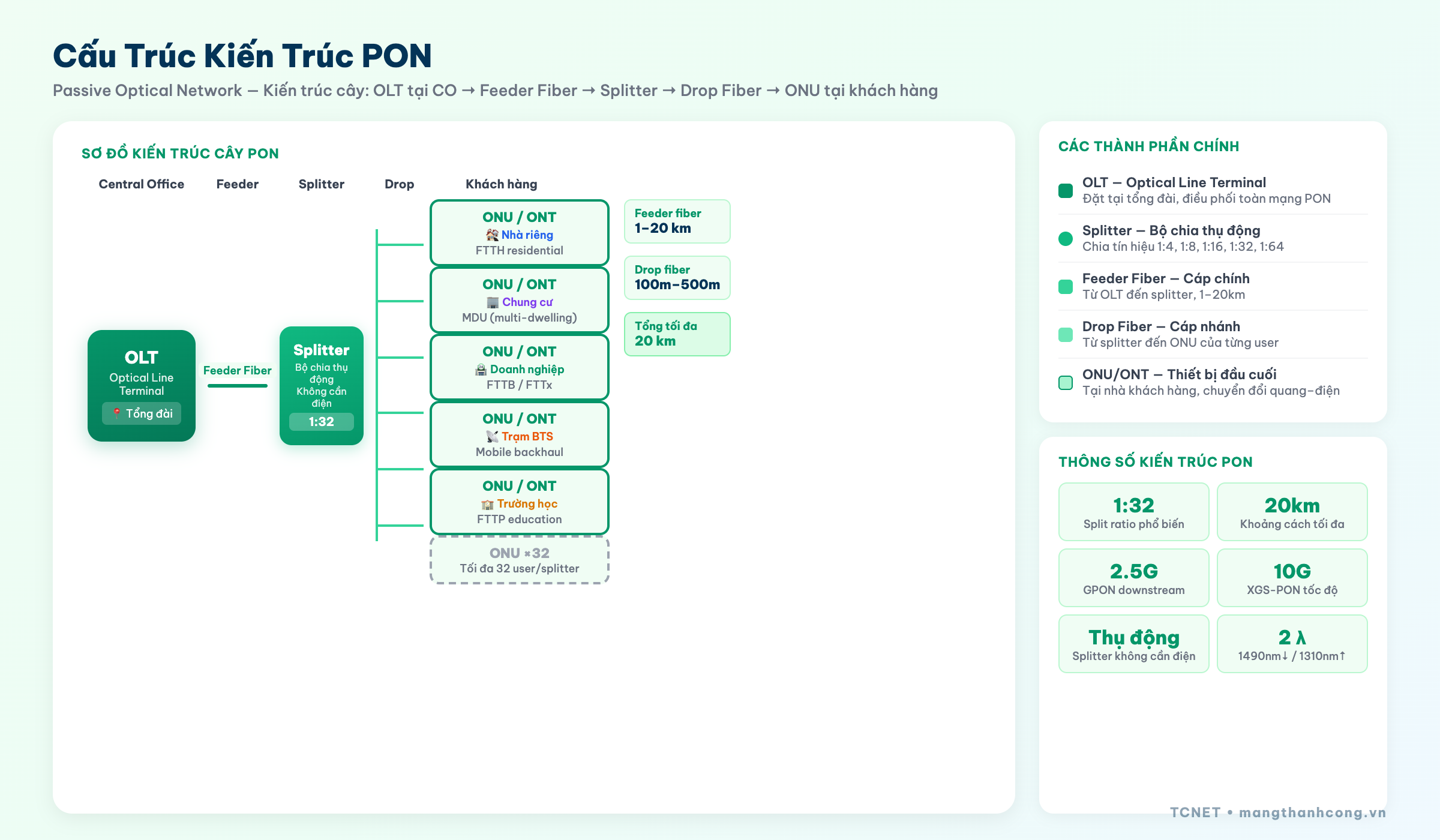Click the 10G XGS-PON speed tile
The image size is (1440, 840).
[1292, 578]
